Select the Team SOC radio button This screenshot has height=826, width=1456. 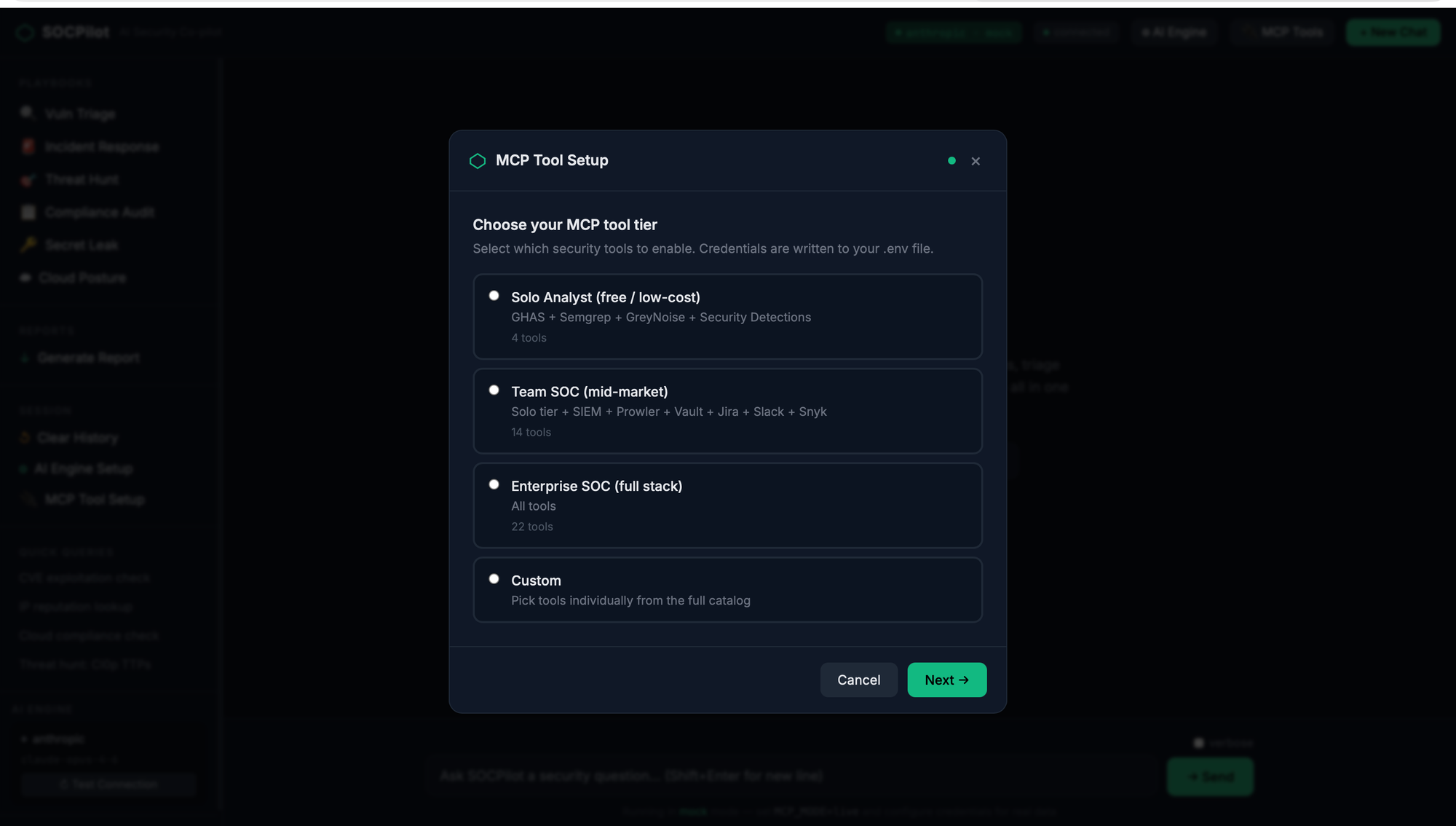pyautogui.click(x=494, y=390)
